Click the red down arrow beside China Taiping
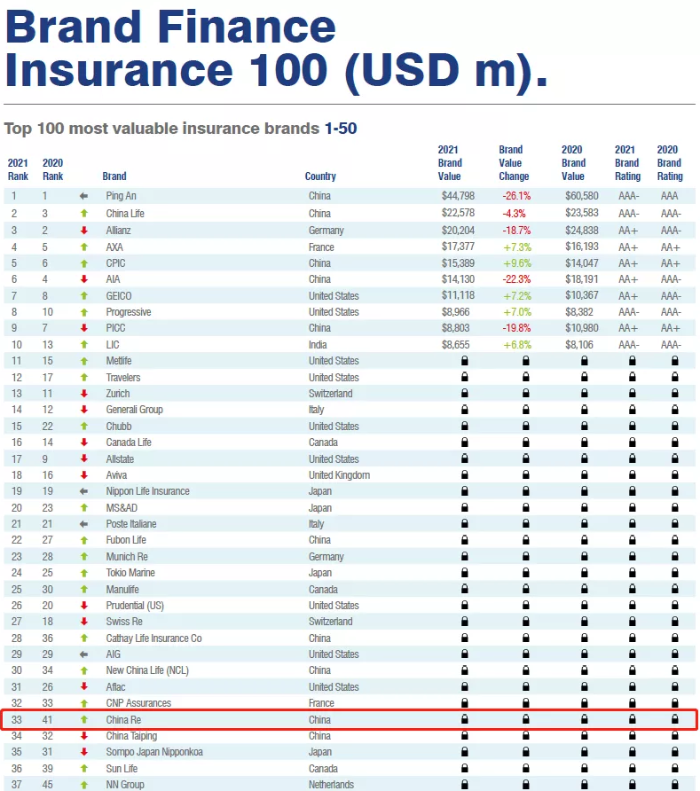The image size is (700, 791). (84, 736)
